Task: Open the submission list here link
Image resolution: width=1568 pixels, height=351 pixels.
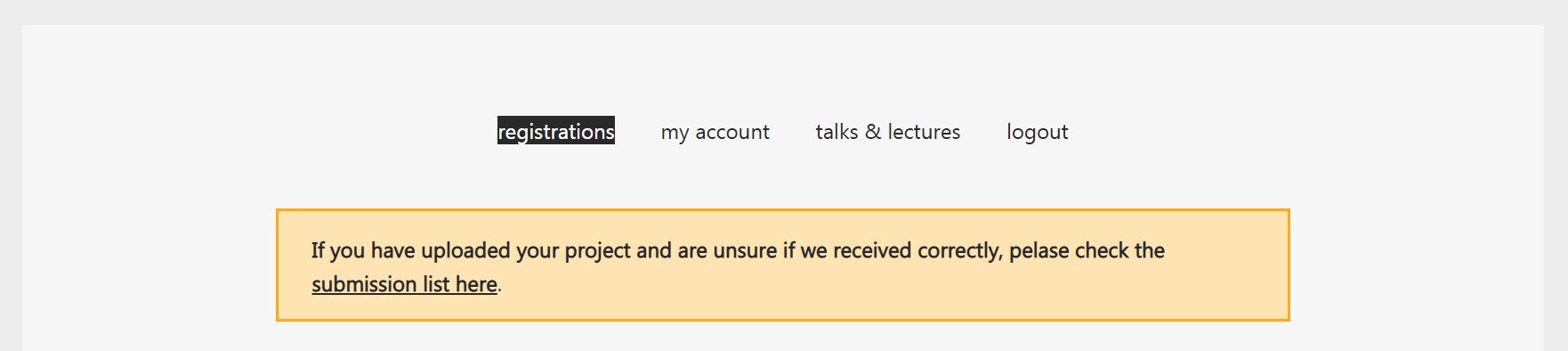Action: (404, 284)
